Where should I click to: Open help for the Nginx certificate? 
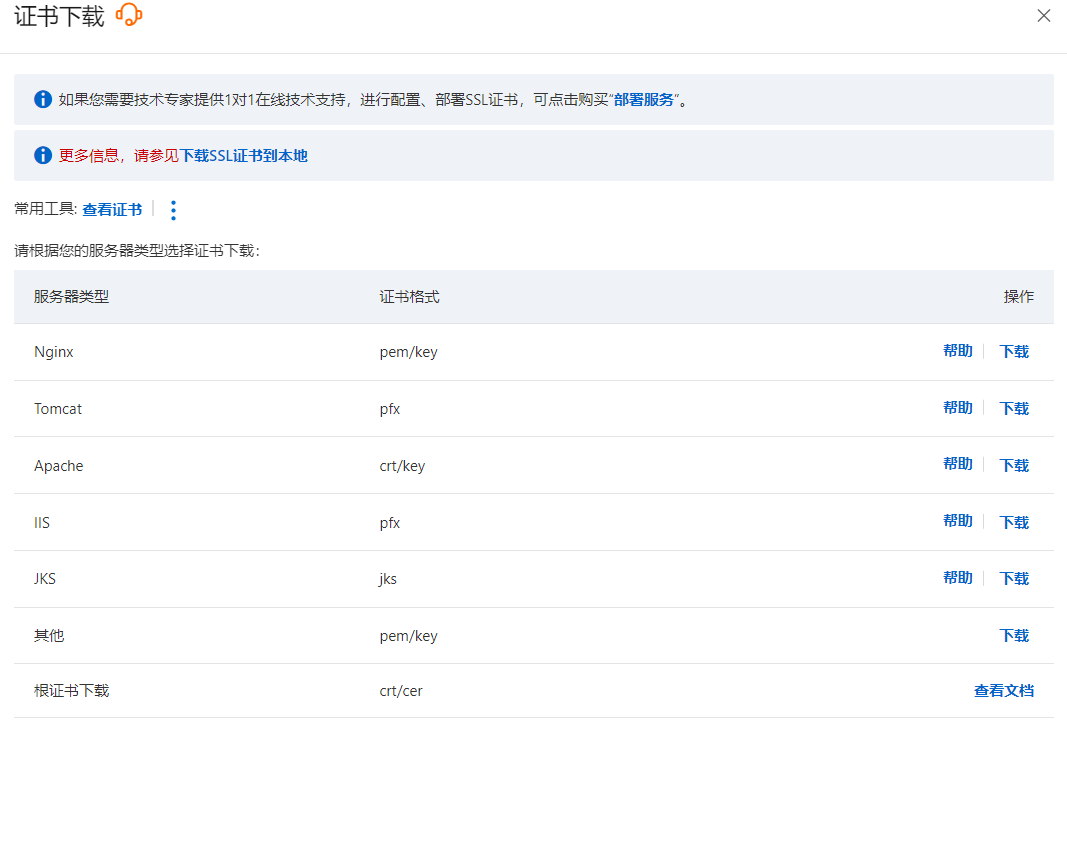(x=957, y=351)
